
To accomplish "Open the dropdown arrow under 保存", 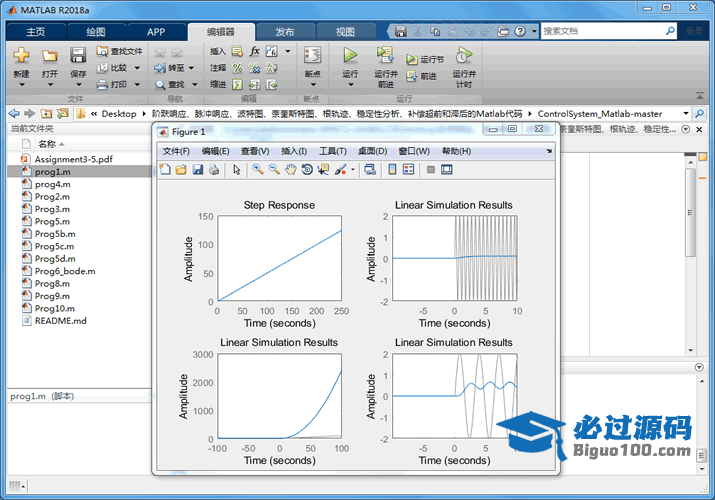I will pos(78,85).
